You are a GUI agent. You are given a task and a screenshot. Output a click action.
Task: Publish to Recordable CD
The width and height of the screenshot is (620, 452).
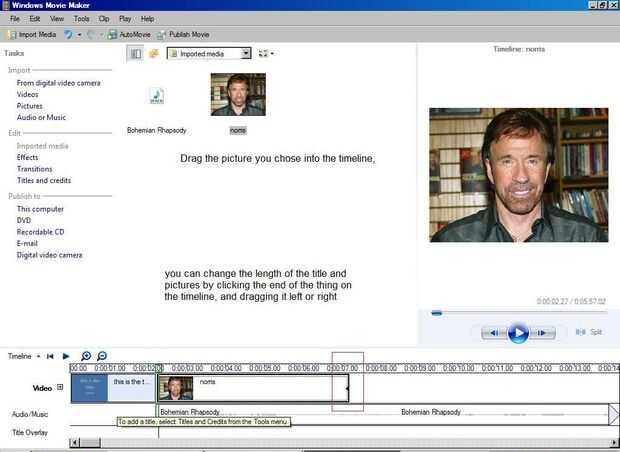40,232
